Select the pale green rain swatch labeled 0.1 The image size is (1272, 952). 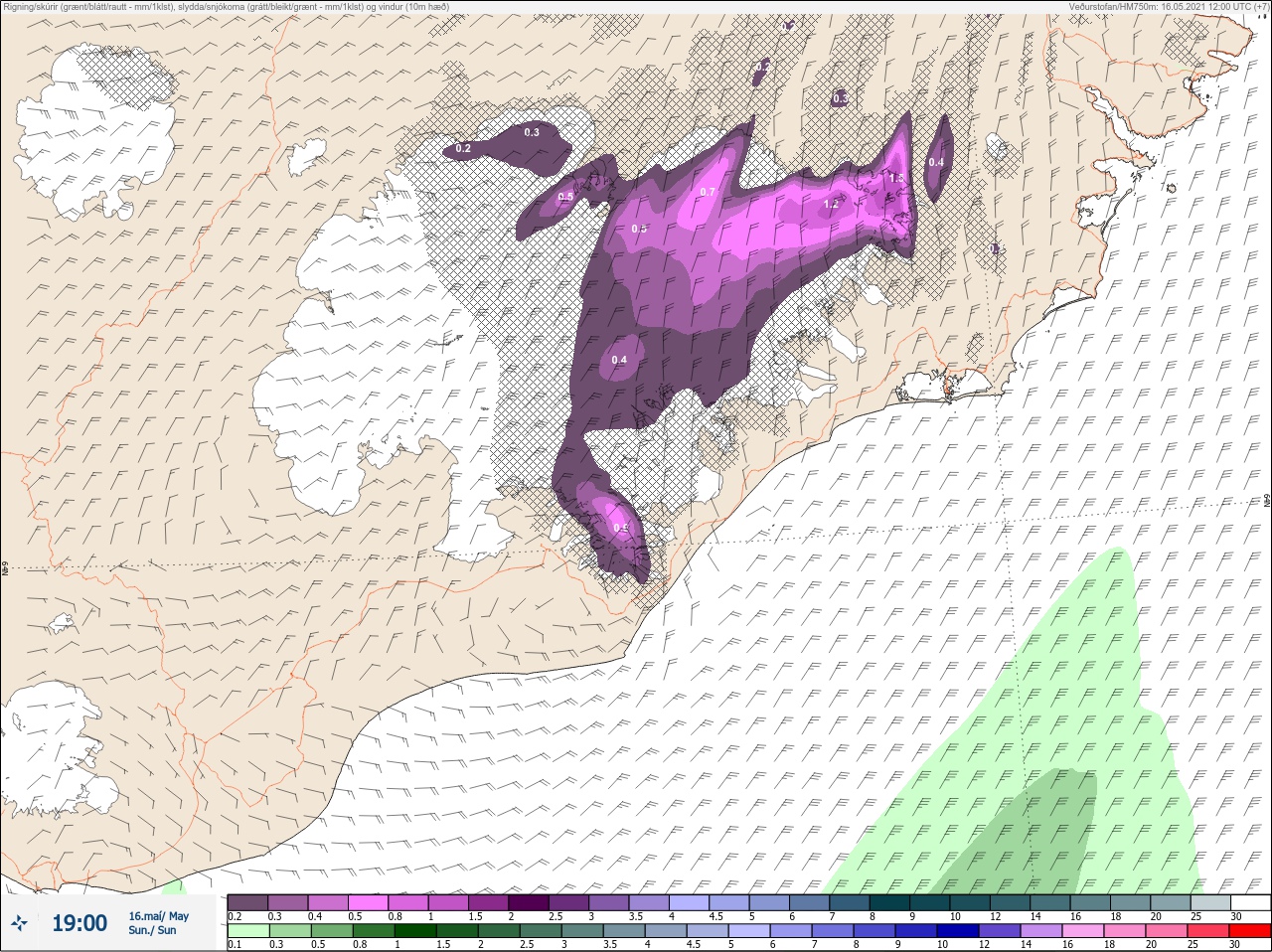click(247, 931)
